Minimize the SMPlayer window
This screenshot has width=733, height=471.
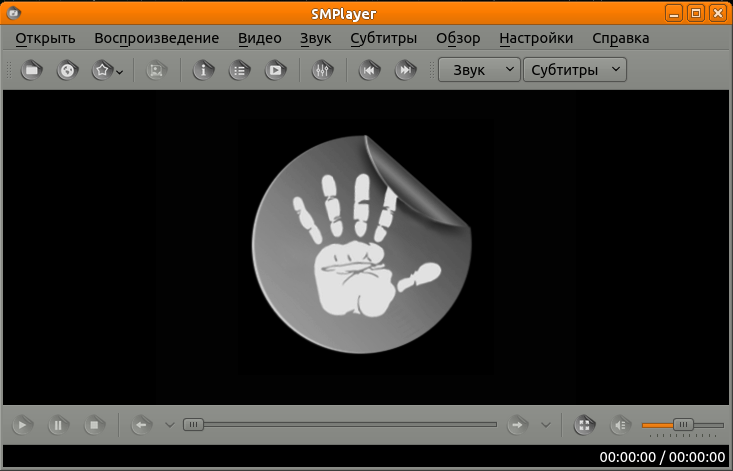click(674, 13)
